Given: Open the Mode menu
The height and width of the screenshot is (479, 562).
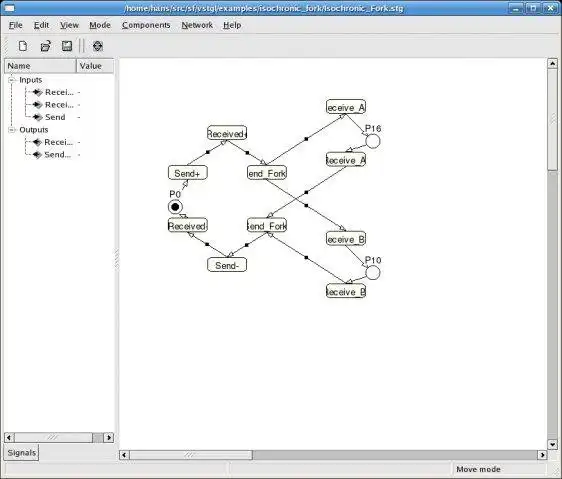Looking at the screenshot, I should tap(100, 25).
